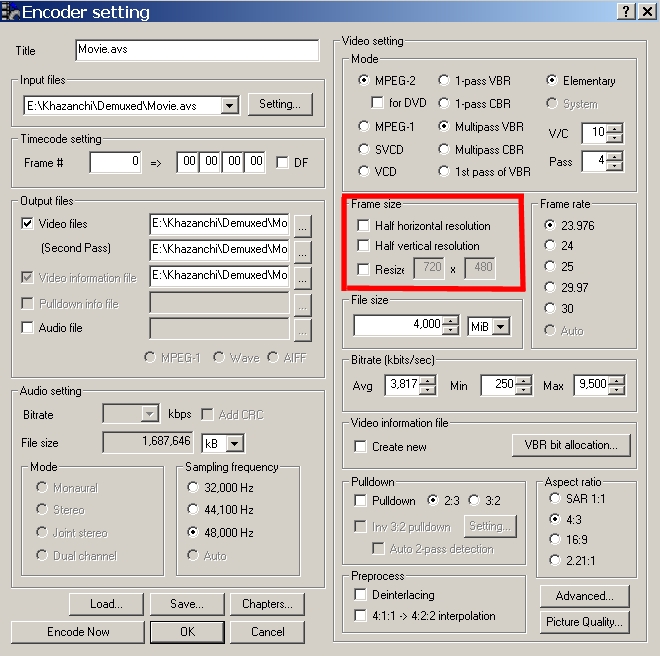Enable the Audio file checkbox
The width and height of the screenshot is (660, 656).
coord(27,328)
